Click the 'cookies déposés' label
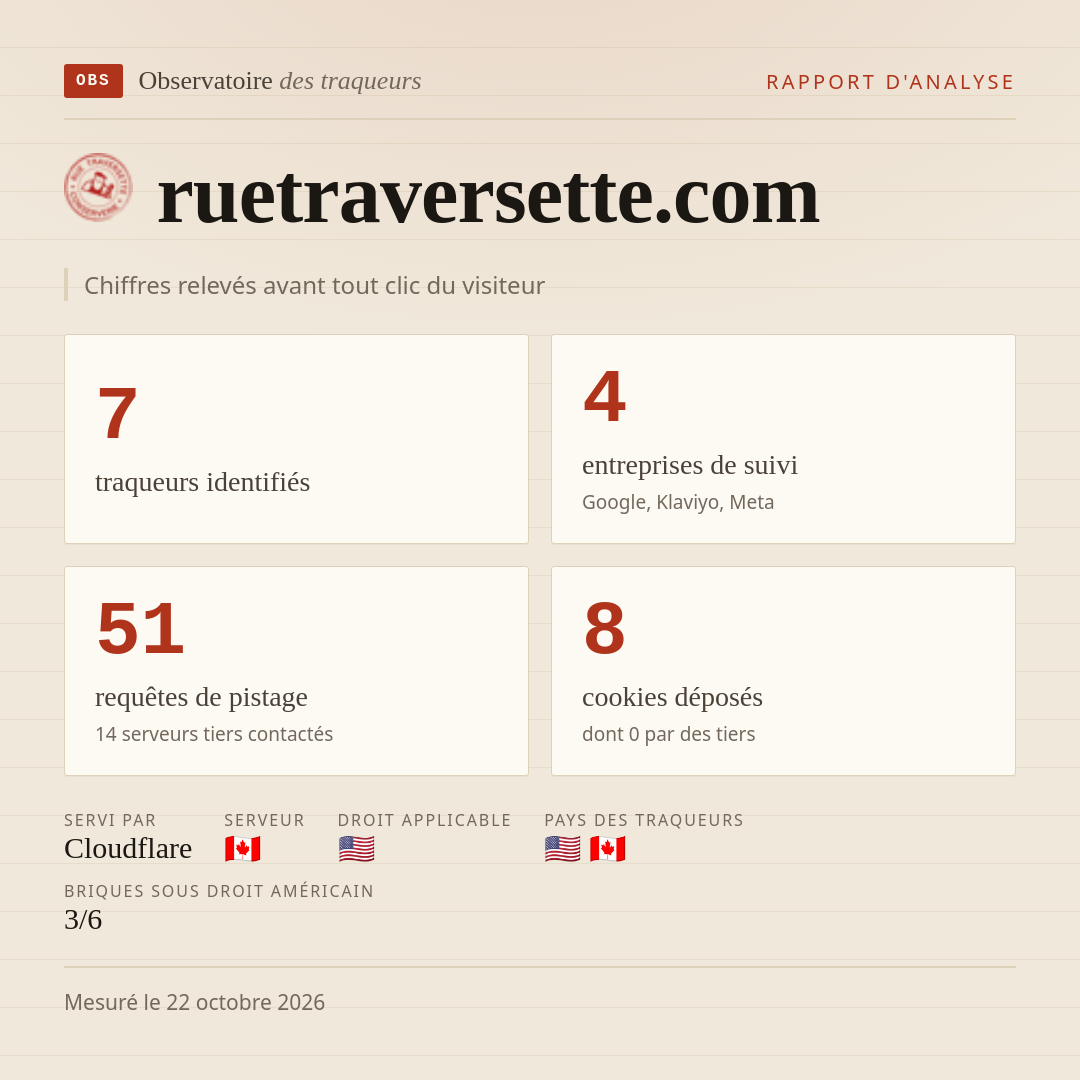Screen dimensions: 1080x1080 point(672,697)
